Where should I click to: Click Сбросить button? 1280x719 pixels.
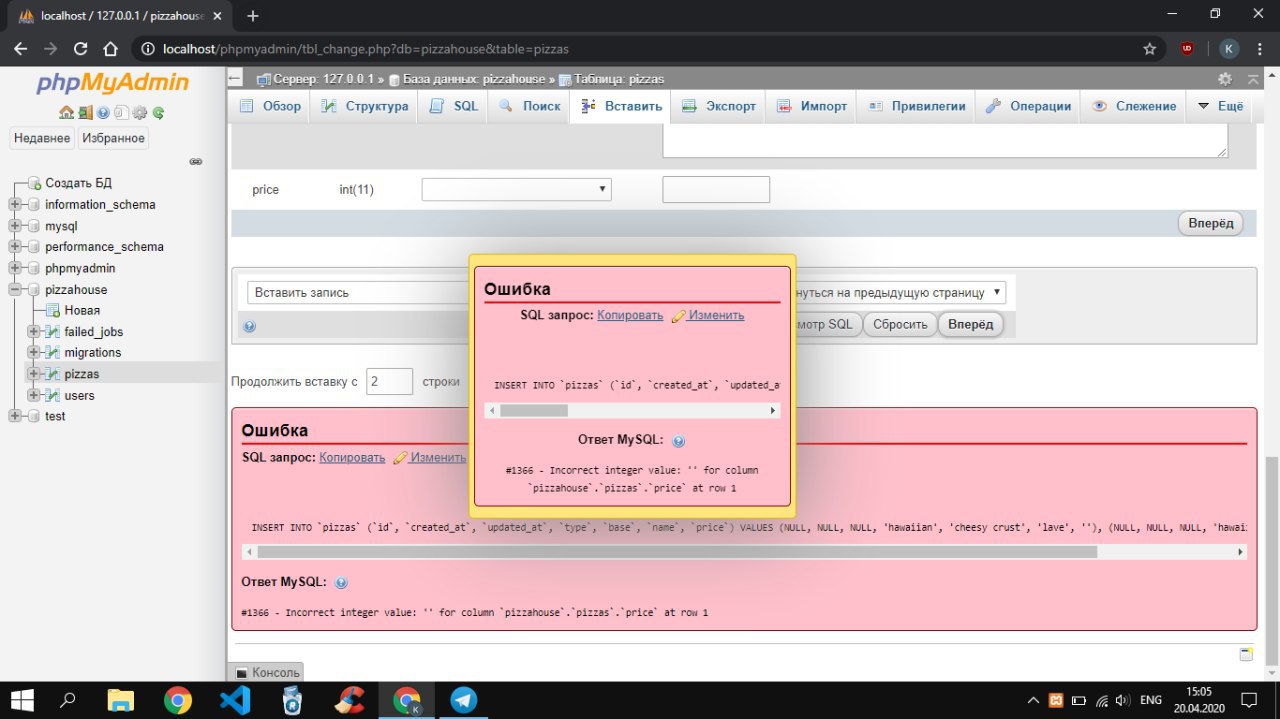click(900, 324)
